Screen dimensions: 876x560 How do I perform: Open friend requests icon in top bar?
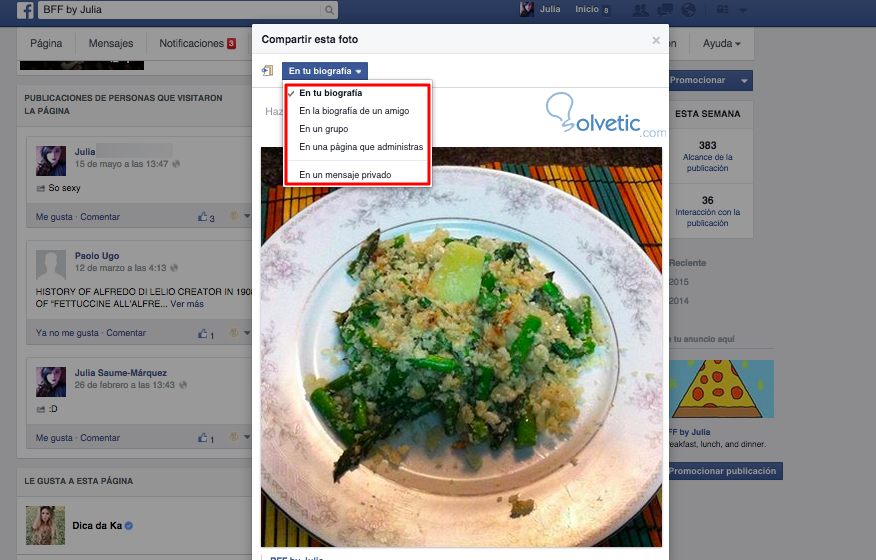(x=640, y=10)
